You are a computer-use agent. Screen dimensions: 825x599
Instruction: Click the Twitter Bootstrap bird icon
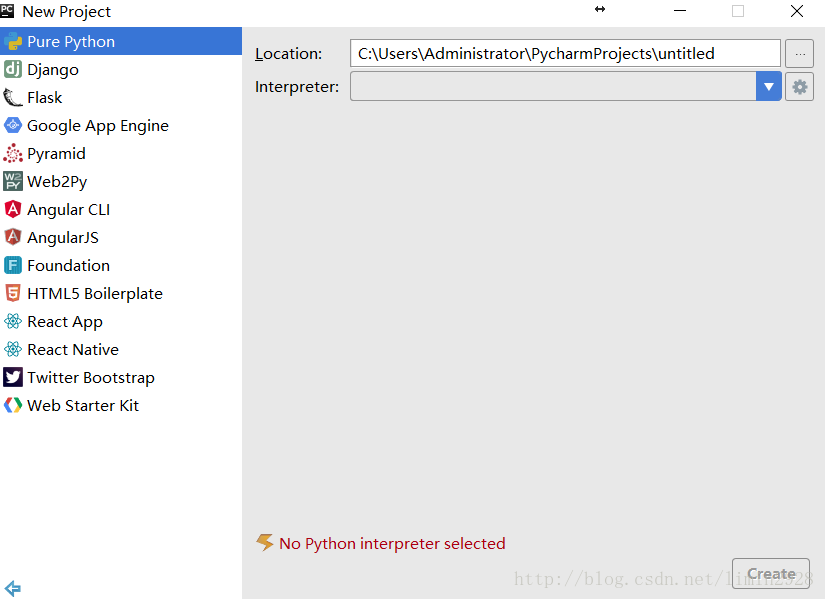pyautogui.click(x=13, y=377)
